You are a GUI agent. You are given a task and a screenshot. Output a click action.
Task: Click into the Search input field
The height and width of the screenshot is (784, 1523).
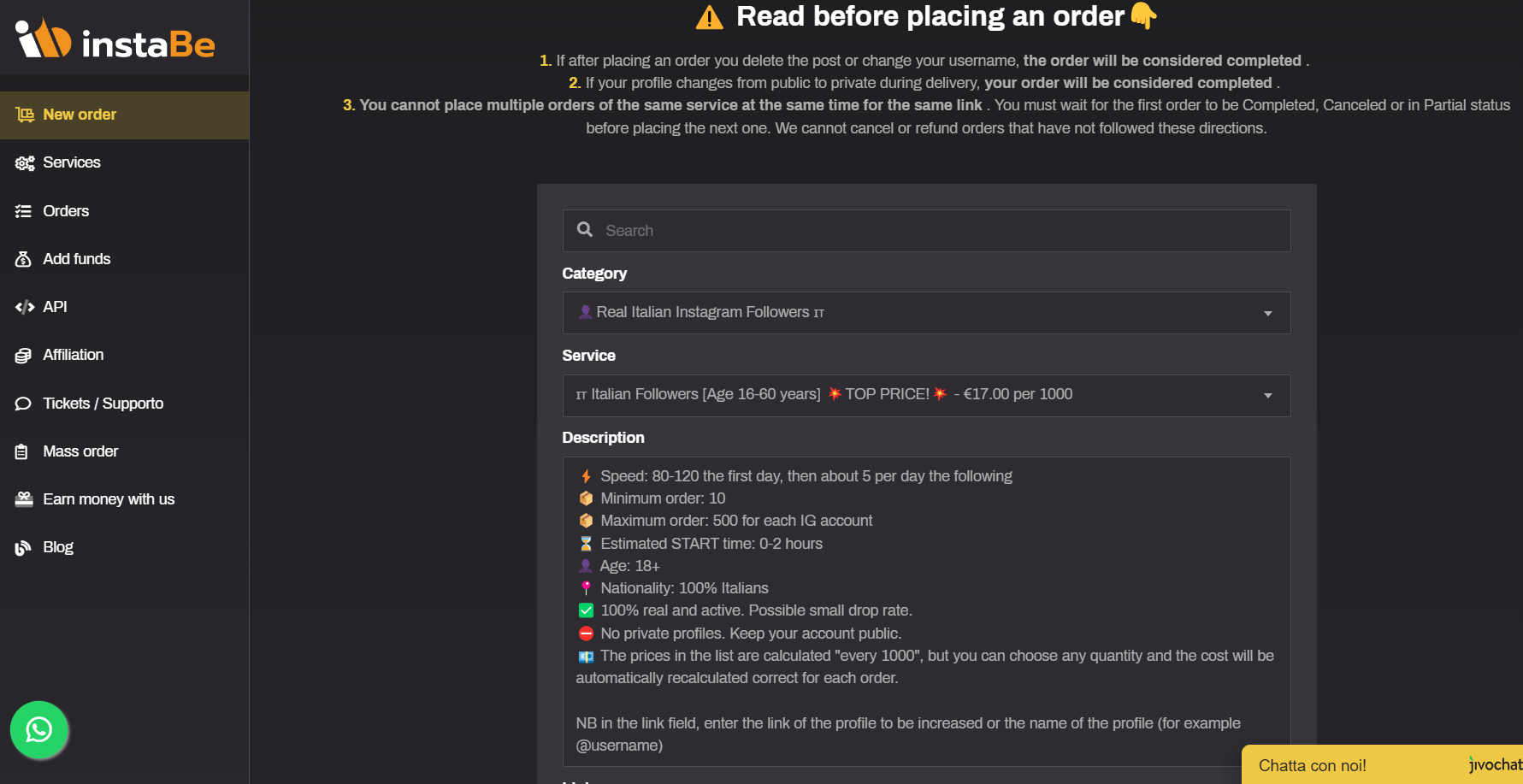click(941, 231)
